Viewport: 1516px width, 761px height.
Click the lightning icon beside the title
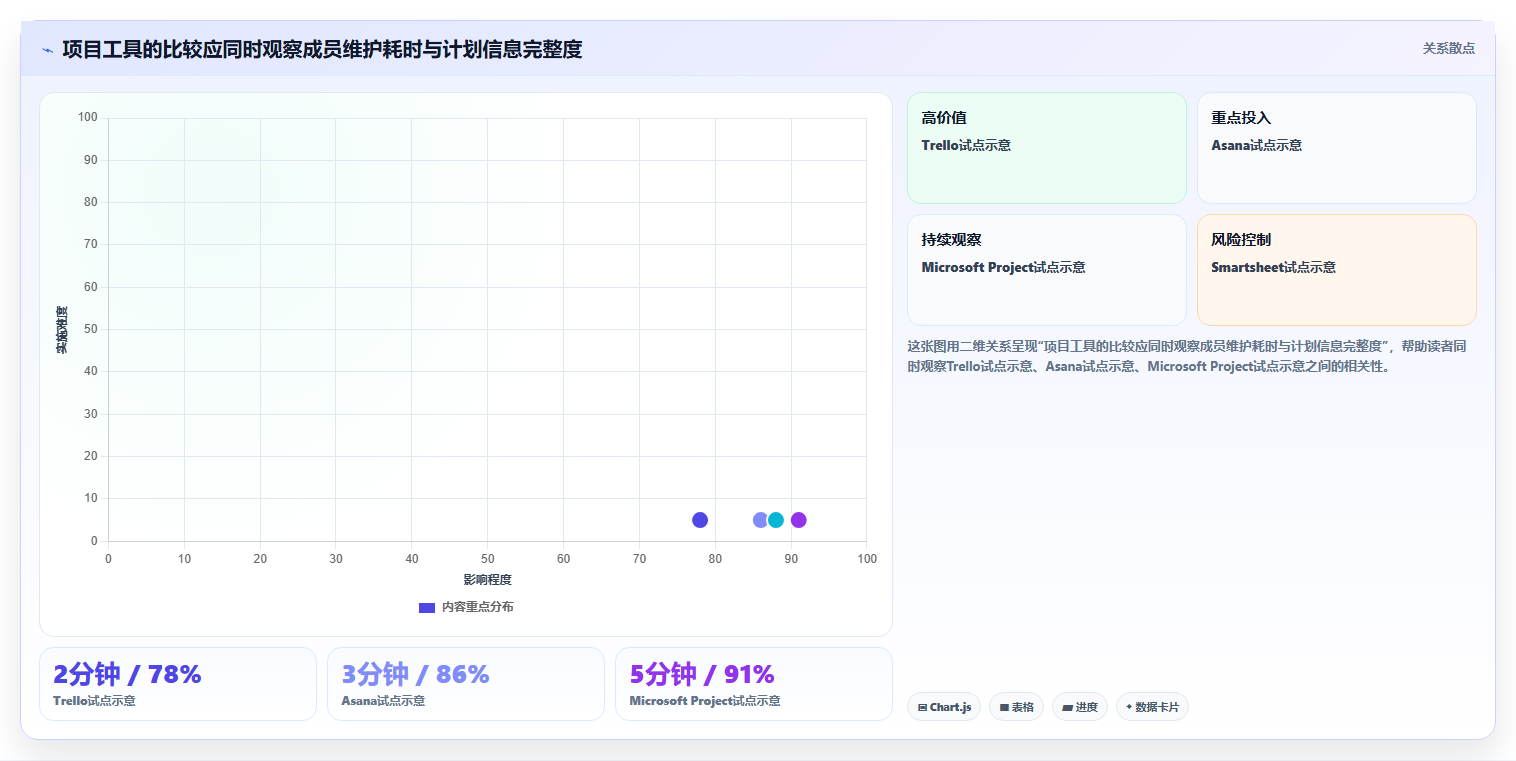point(48,50)
